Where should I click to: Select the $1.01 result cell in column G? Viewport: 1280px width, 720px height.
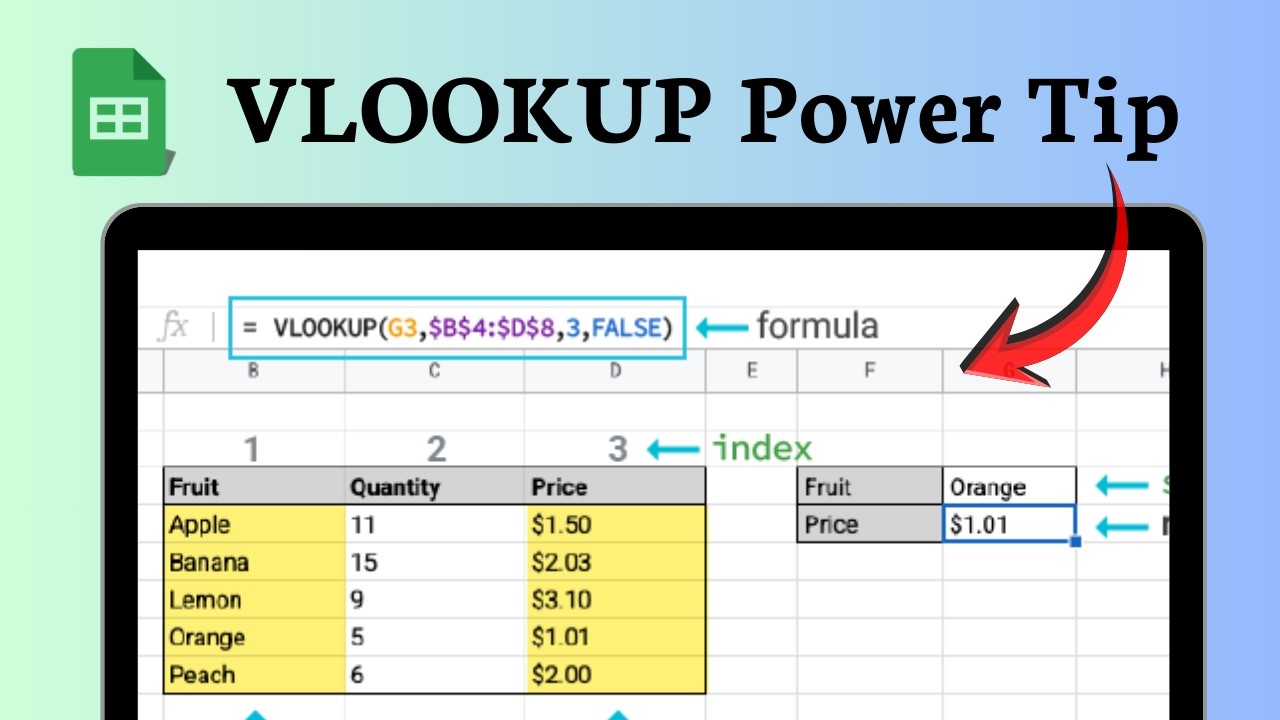(1009, 524)
